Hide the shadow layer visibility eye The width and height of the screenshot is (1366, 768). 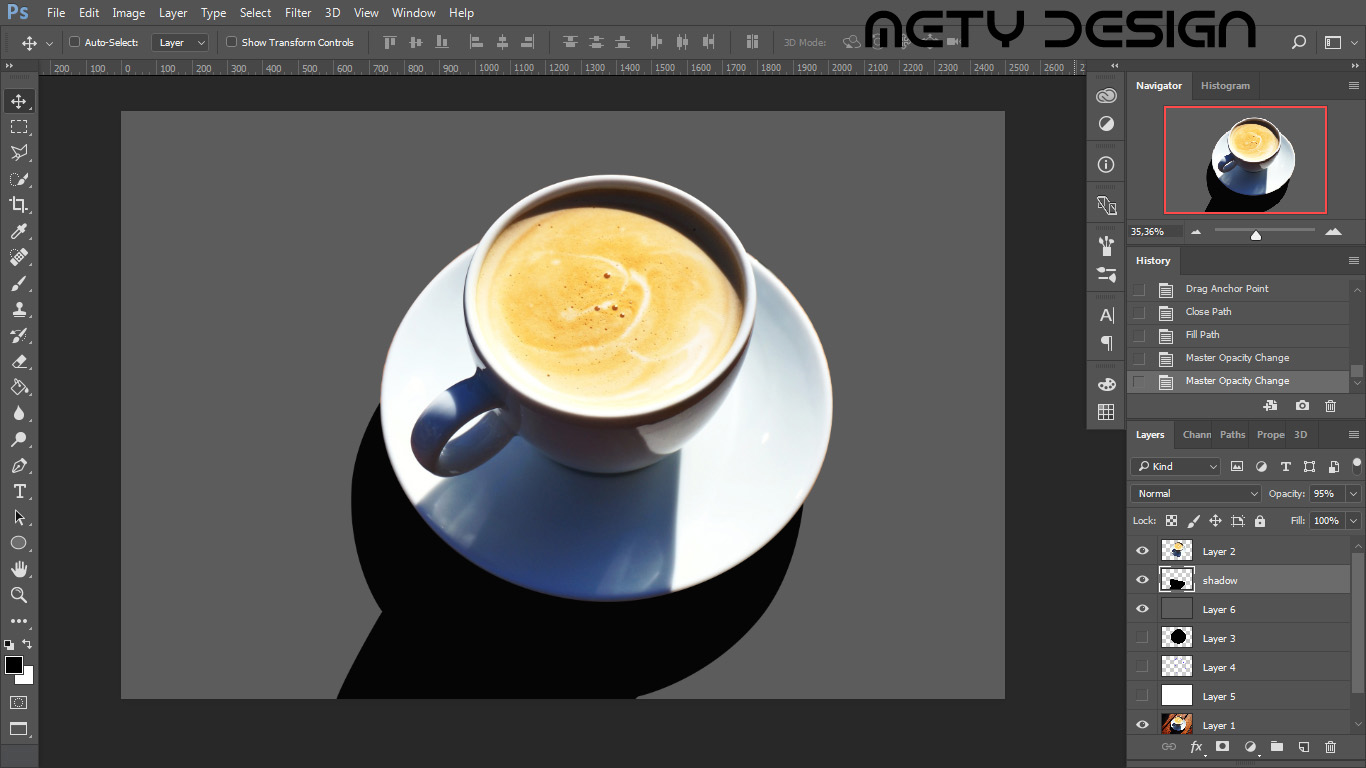point(1143,580)
